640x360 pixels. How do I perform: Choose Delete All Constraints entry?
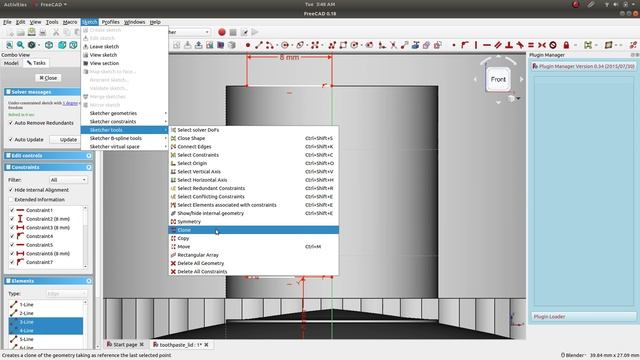[253, 272]
